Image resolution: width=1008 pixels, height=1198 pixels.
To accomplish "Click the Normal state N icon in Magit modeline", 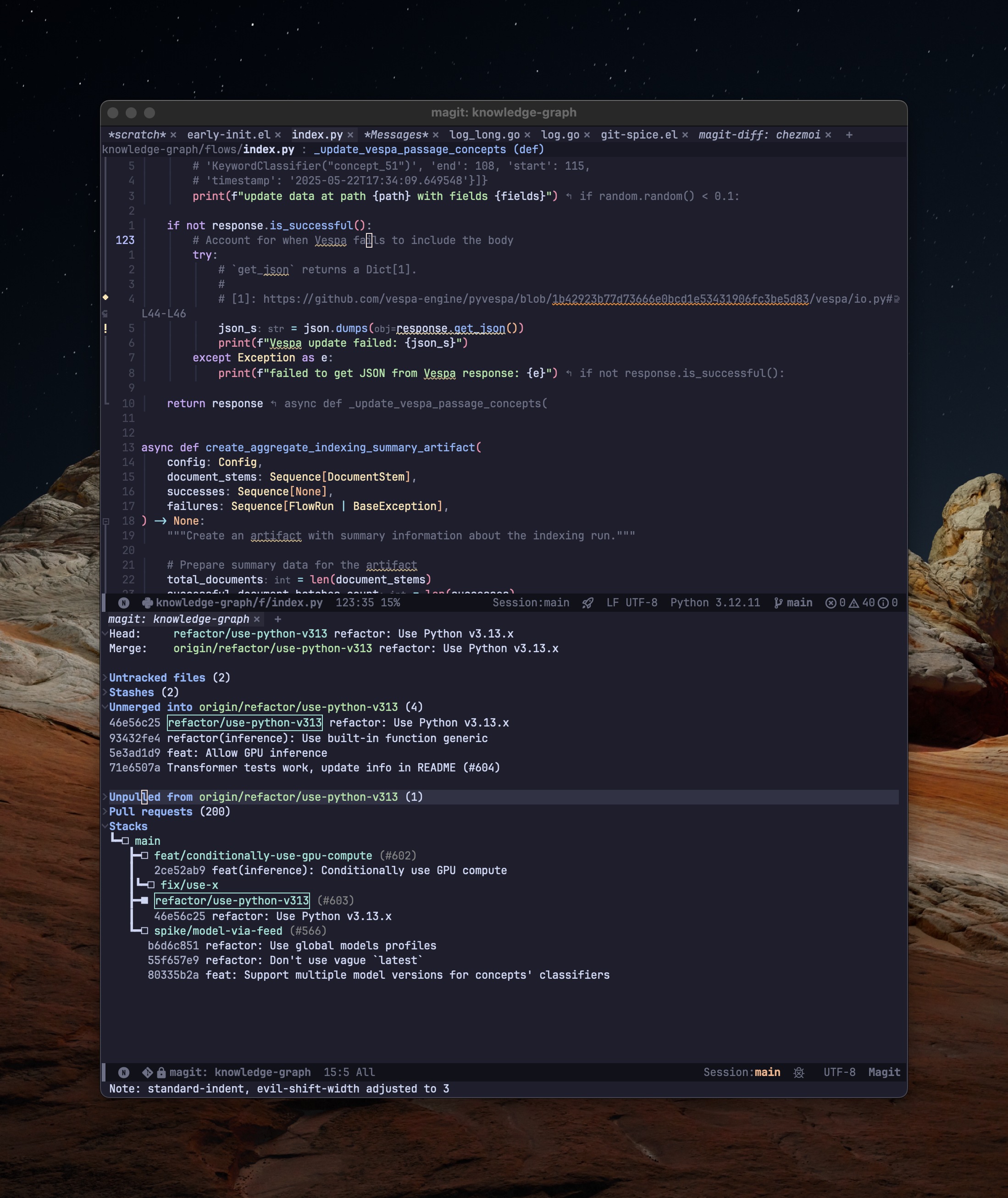I will point(123,1073).
